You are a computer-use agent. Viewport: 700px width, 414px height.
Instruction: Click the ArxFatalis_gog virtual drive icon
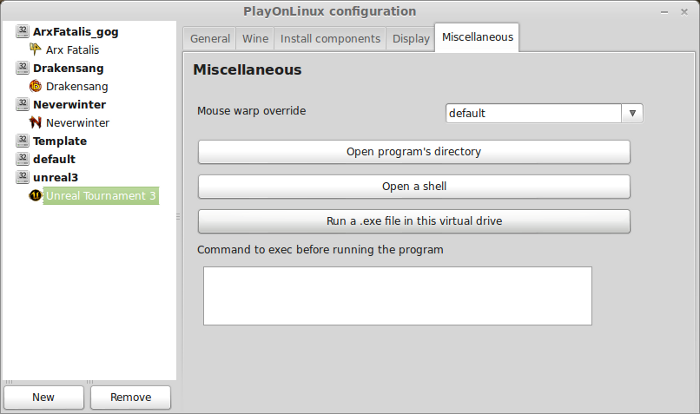22,31
